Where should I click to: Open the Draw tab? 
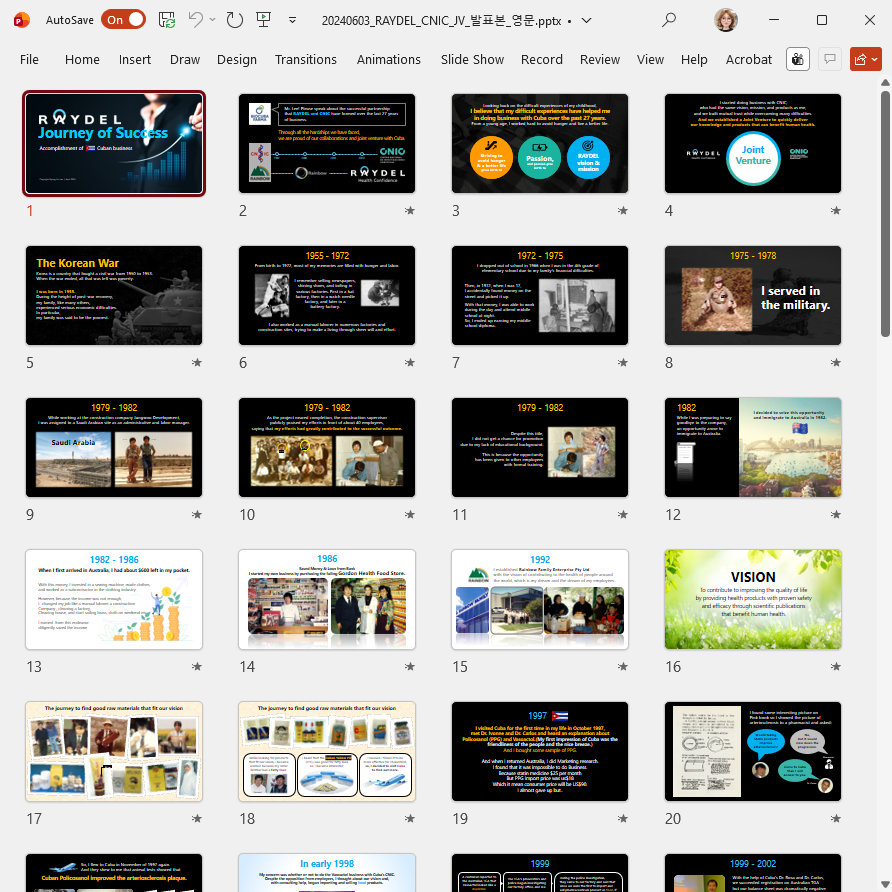click(x=185, y=59)
